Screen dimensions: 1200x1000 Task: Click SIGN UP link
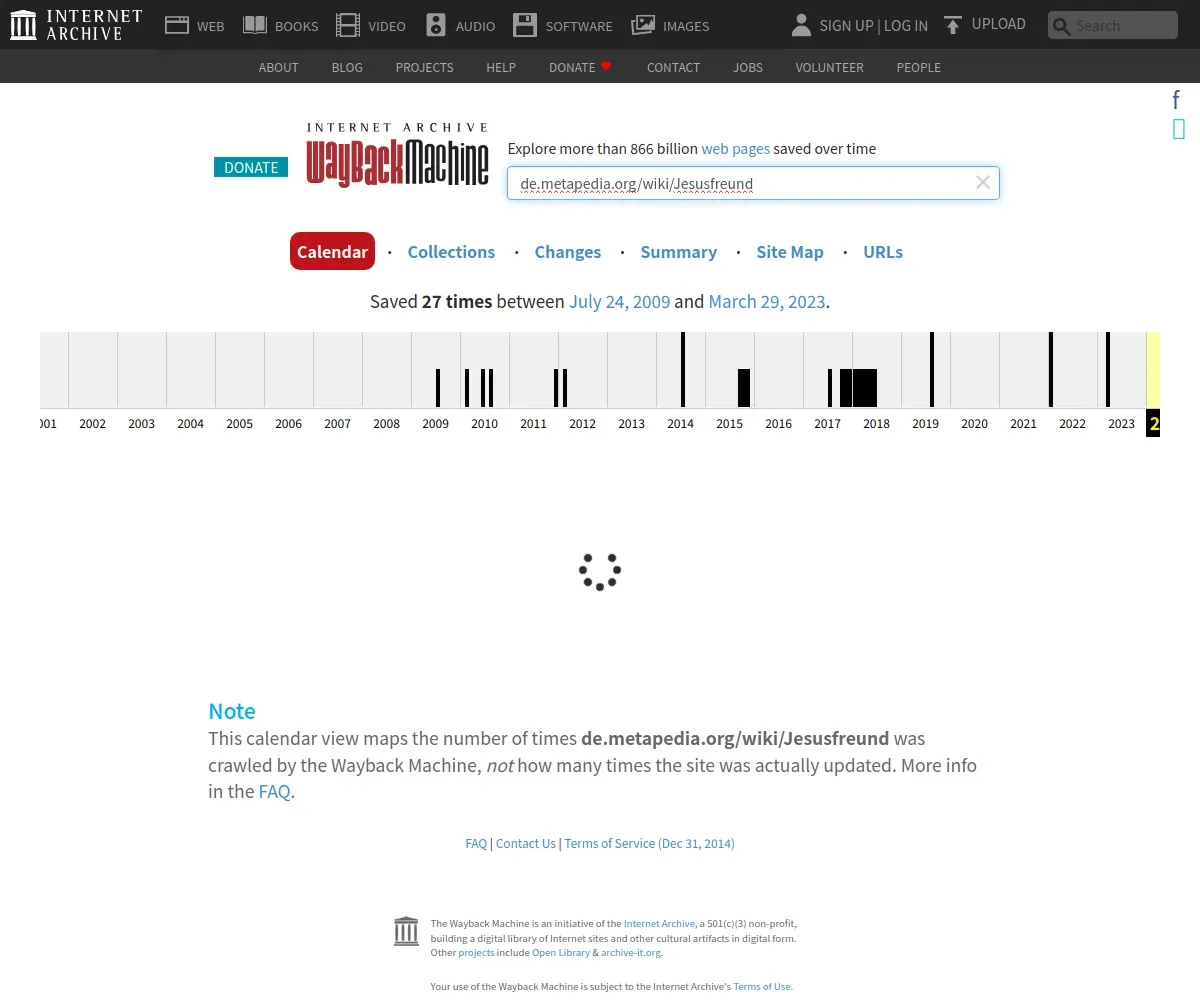(846, 25)
